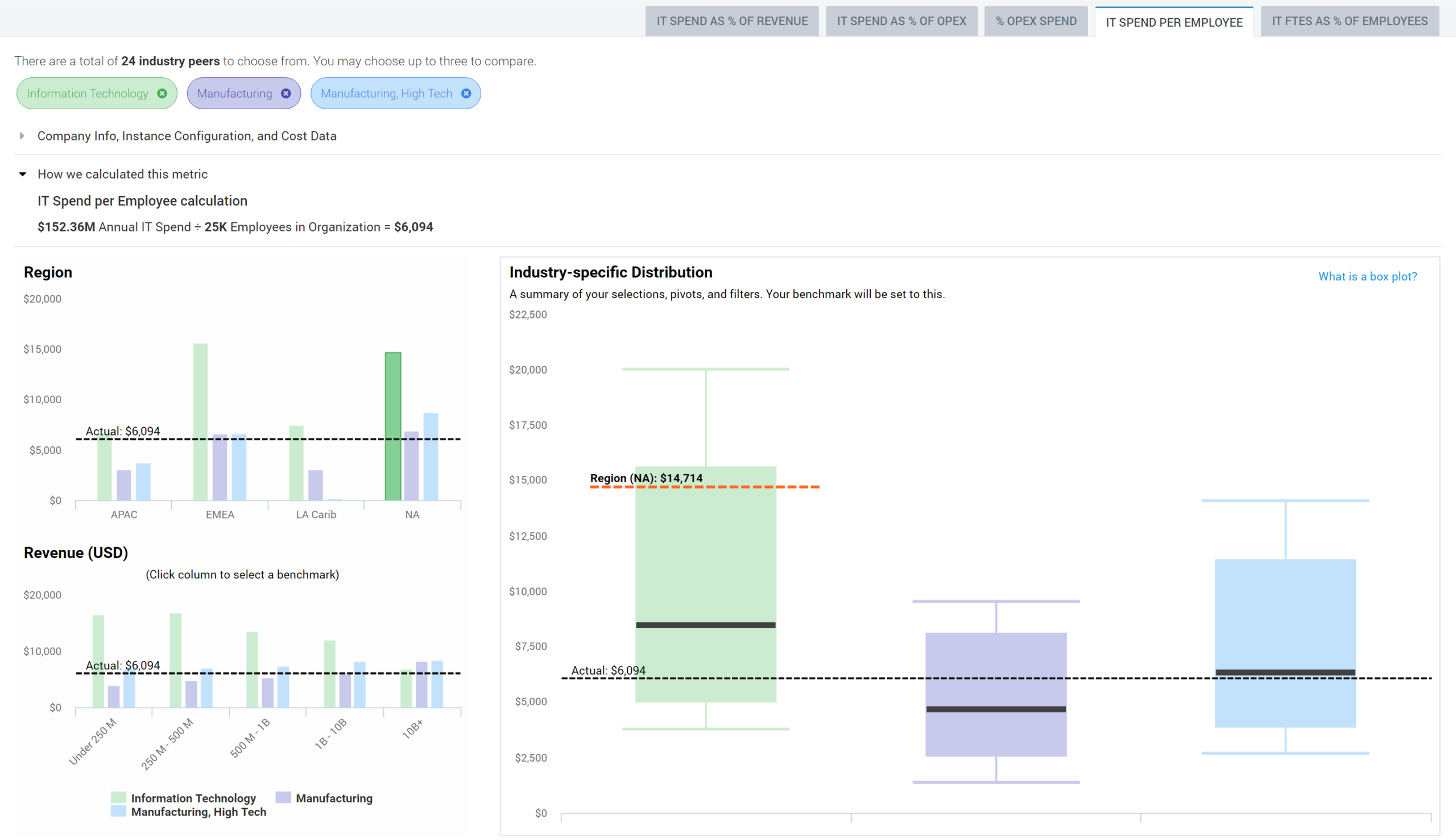Viewport: 1456px width, 840px height.
Task: Click Information Technology legend swatch
Action: [x=118, y=797]
